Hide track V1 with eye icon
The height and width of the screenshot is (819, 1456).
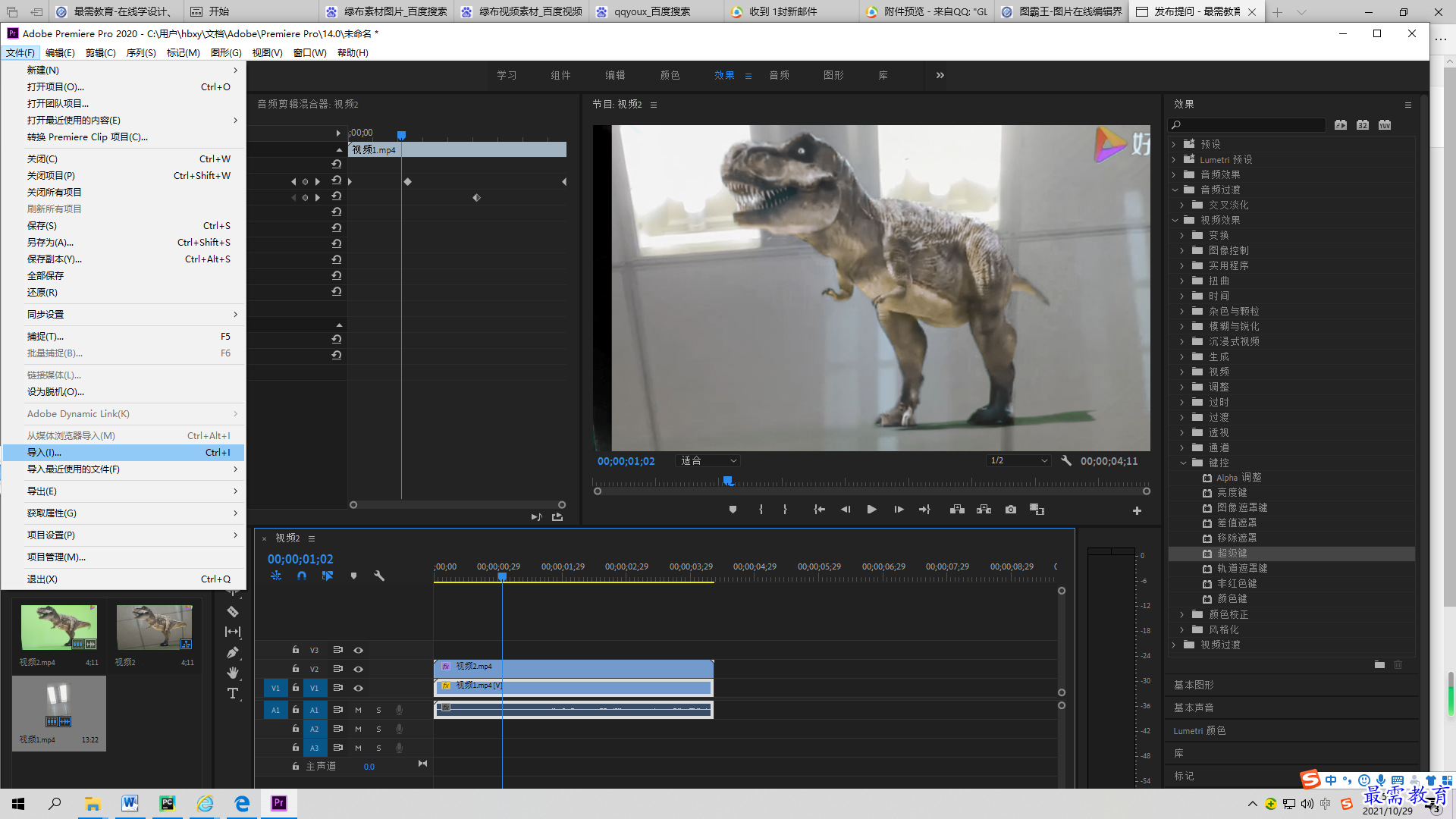click(358, 688)
